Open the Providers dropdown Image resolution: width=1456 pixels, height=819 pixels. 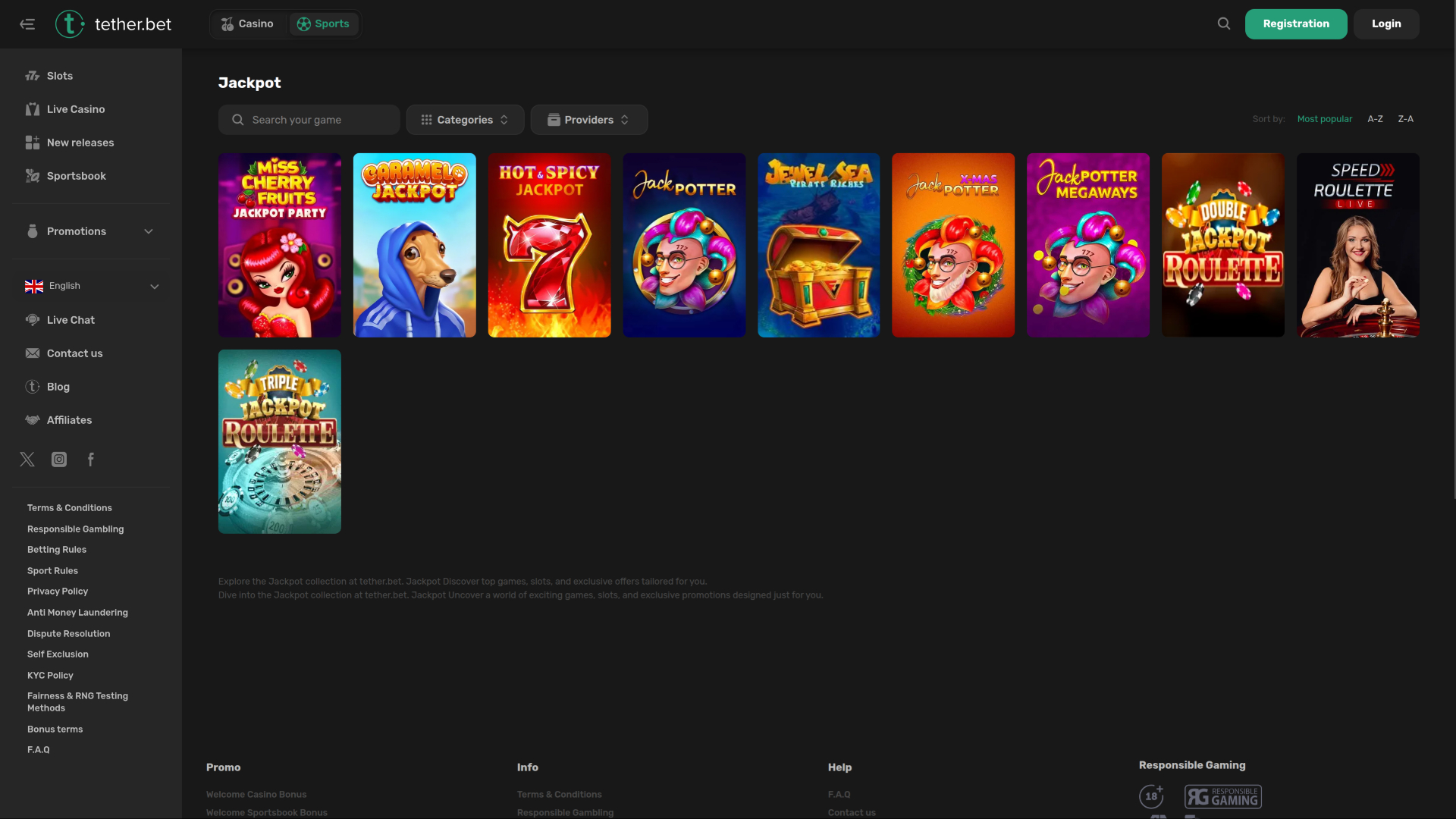tap(588, 119)
